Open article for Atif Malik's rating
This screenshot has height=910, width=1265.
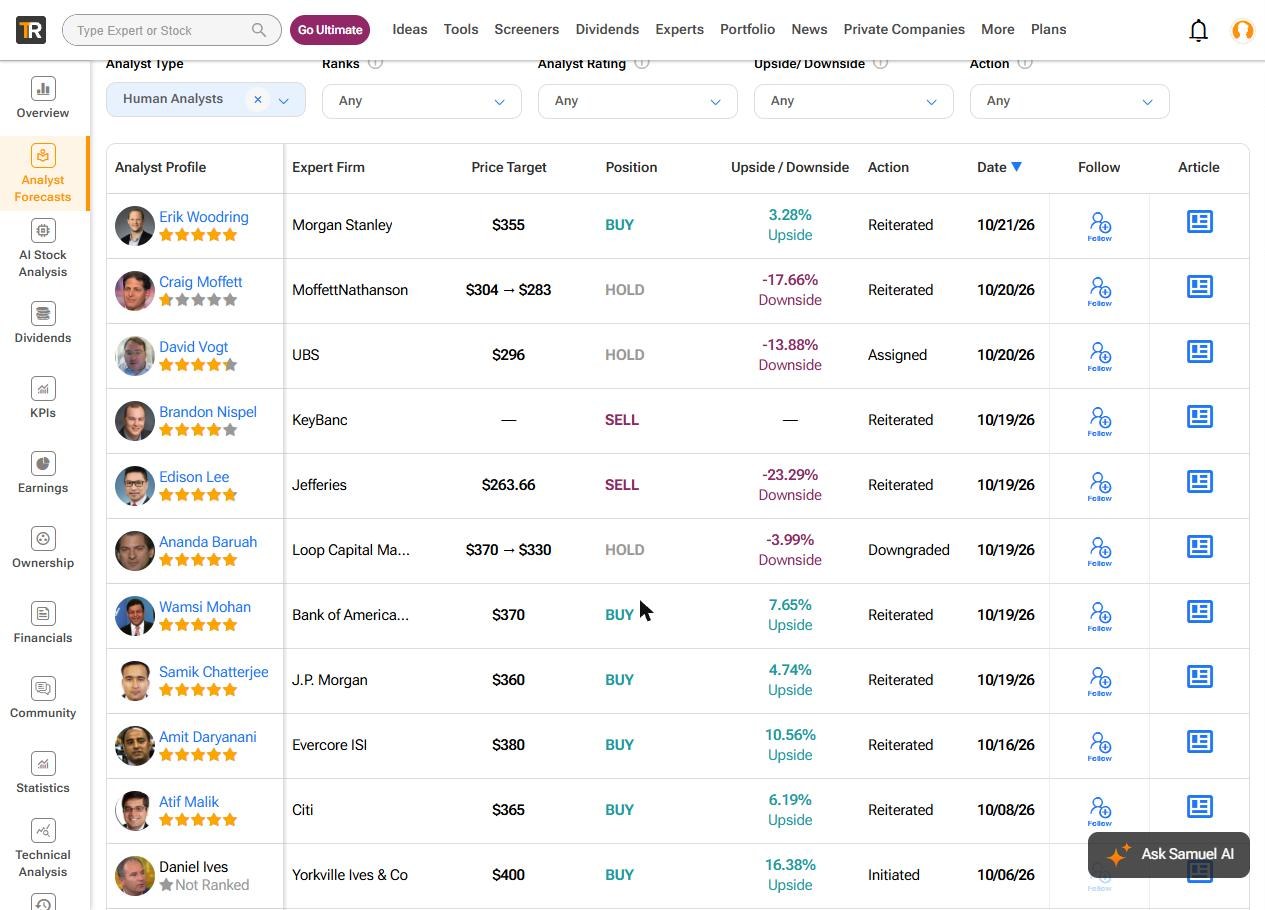pos(1199,807)
